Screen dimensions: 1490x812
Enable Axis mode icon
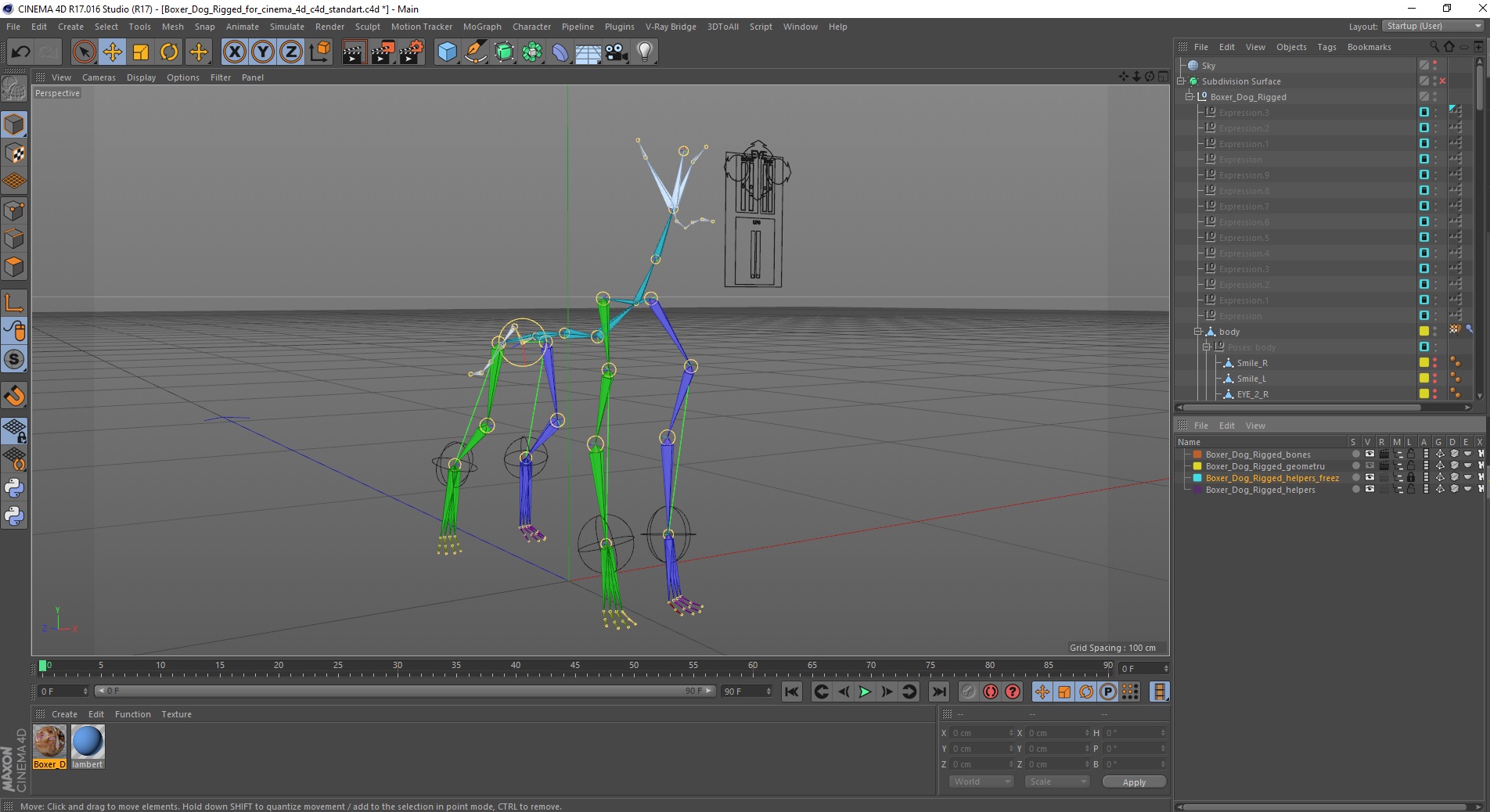(x=14, y=302)
